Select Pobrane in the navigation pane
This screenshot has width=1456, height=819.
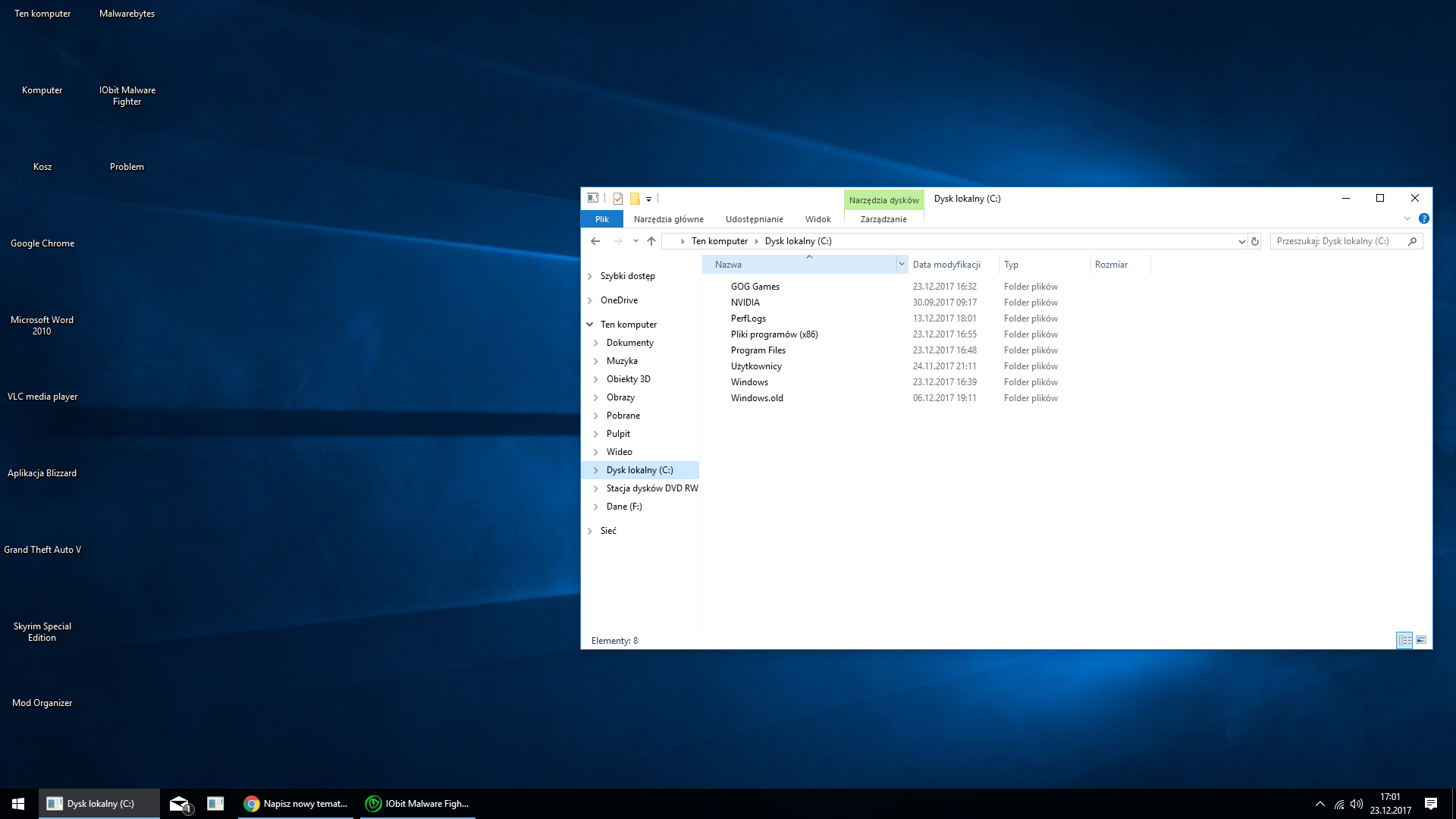click(x=623, y=416)
